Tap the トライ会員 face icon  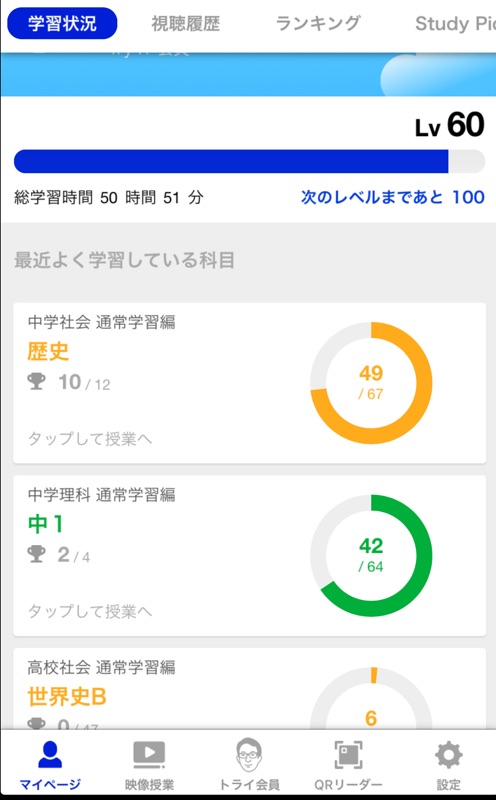tap(249, 755)
